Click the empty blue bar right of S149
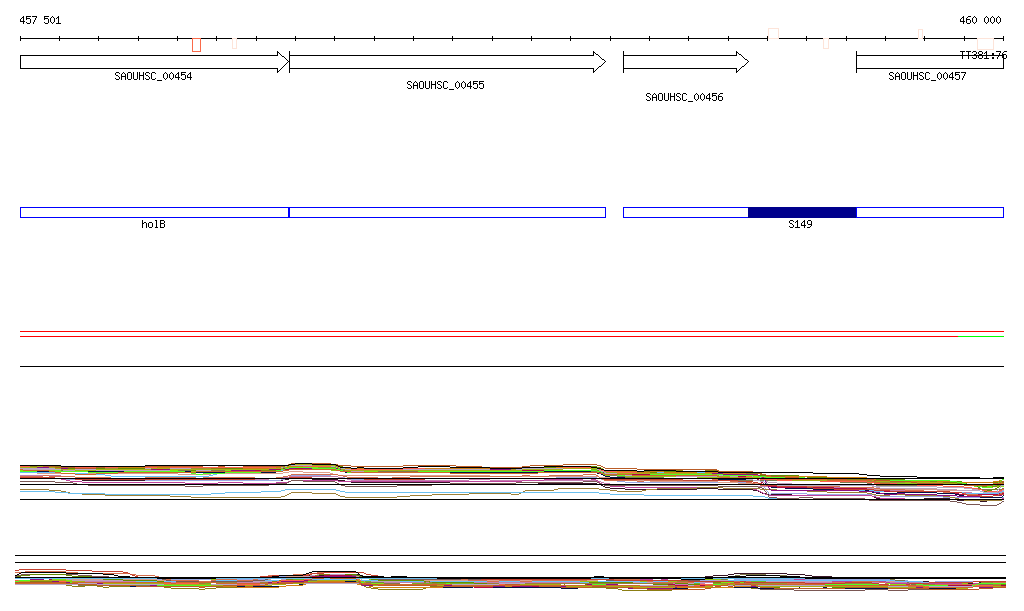Viewport: 1024px width, 611px height. (930, 212)
